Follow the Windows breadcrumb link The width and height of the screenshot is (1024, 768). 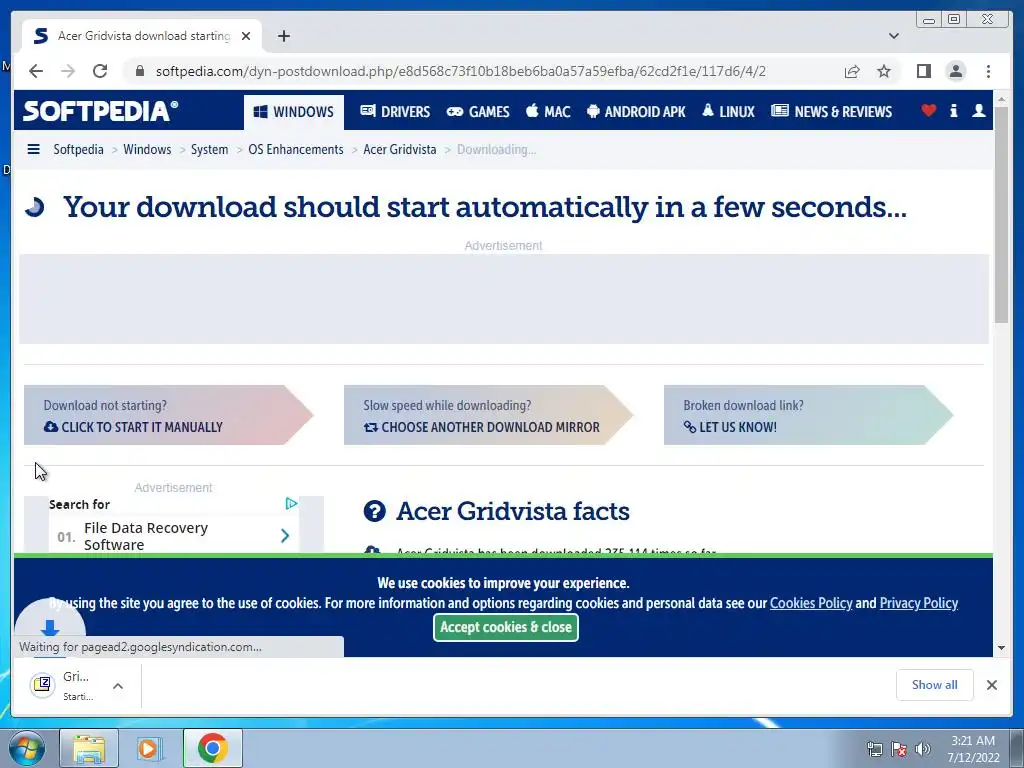(x=147, y=150)
